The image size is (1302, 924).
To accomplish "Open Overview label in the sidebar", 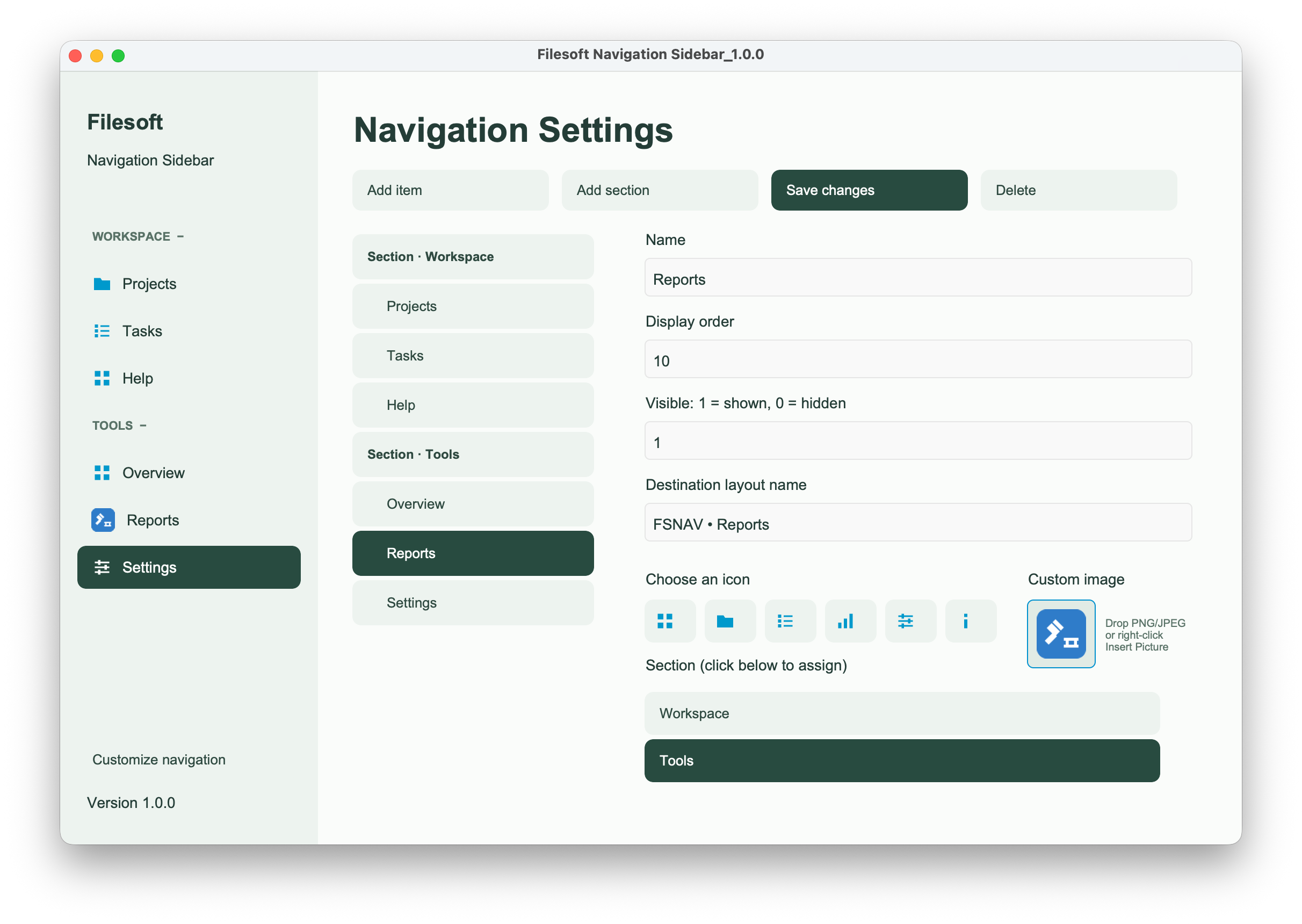I will pyautogui.click(x=154, y=473).
